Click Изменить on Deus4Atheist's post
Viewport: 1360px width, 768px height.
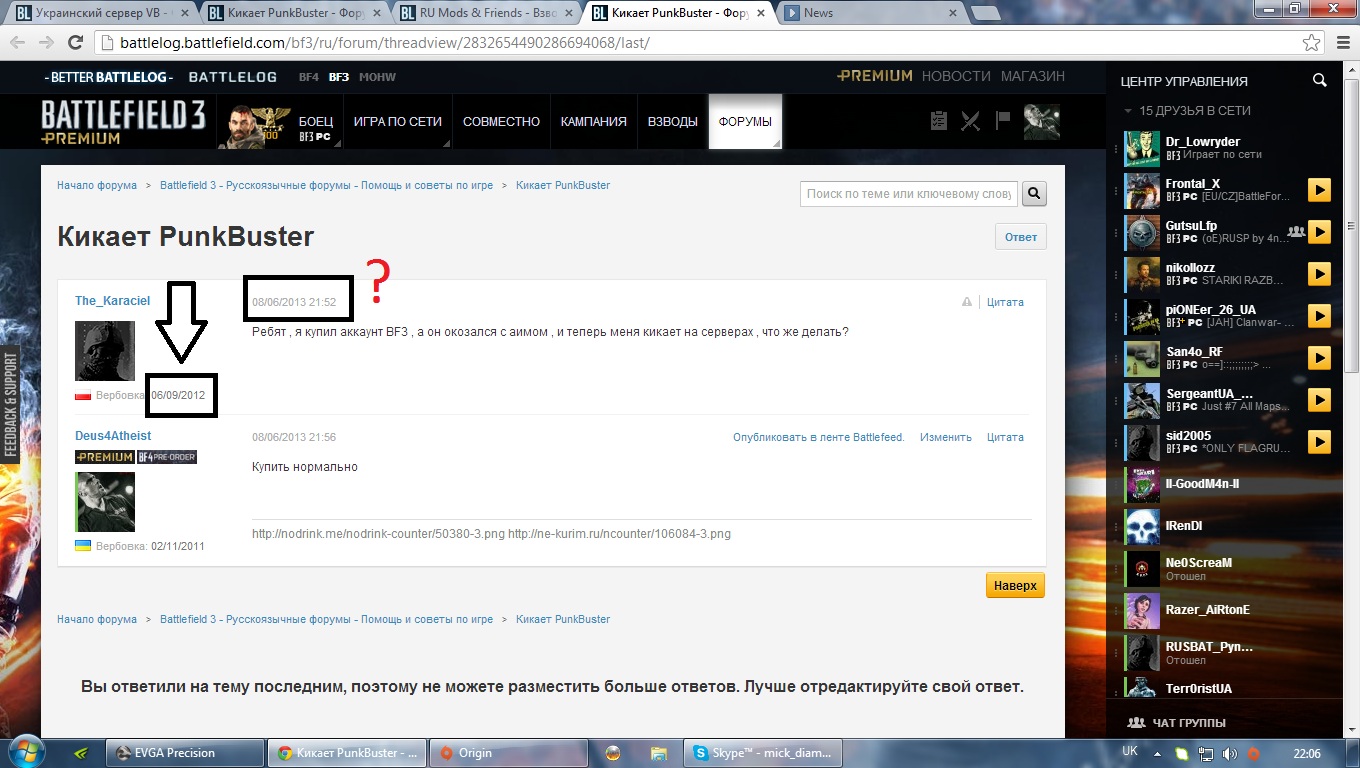point(946,437)
